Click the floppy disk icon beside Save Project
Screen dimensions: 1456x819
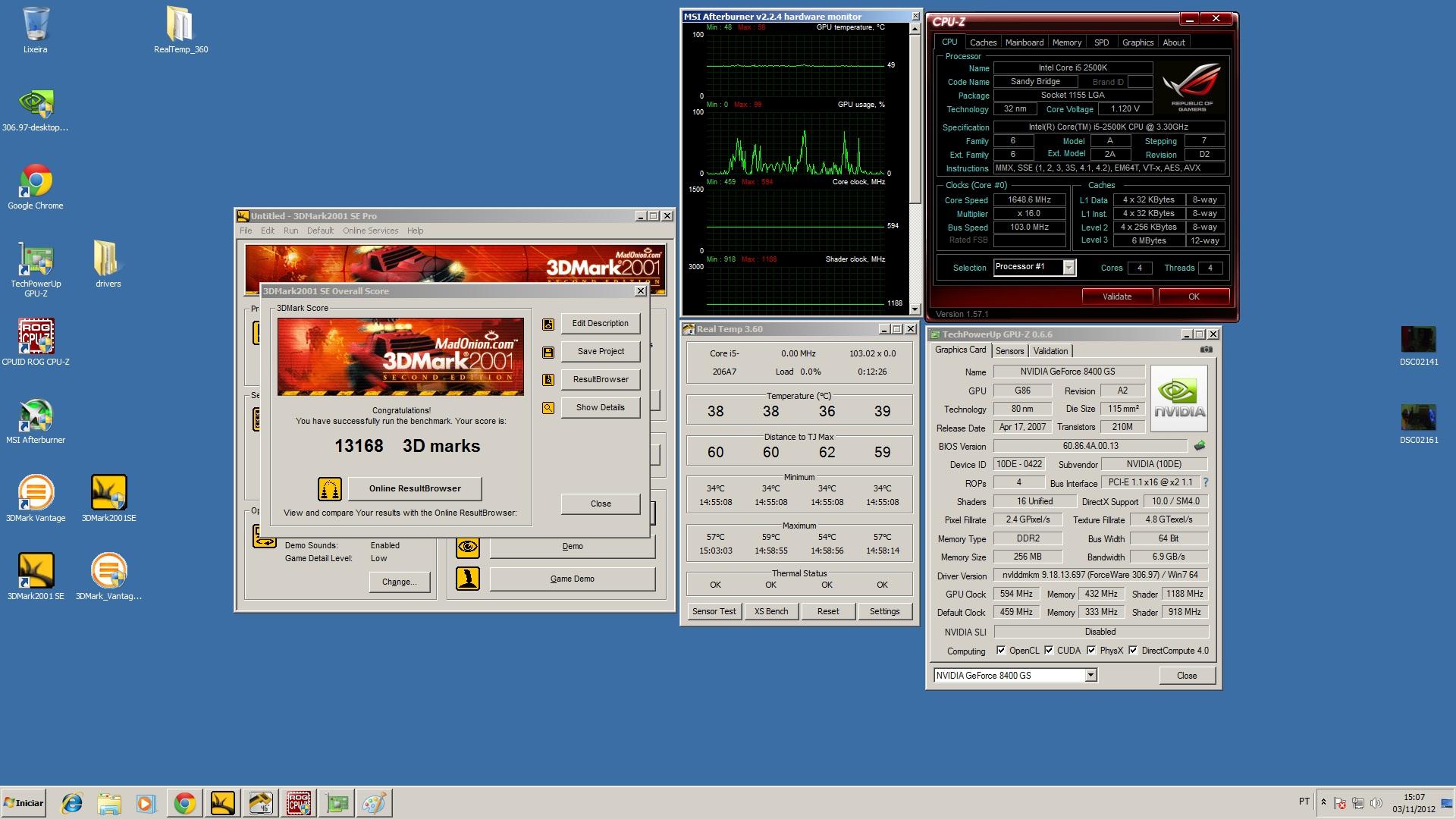click(x=548, y=353)
